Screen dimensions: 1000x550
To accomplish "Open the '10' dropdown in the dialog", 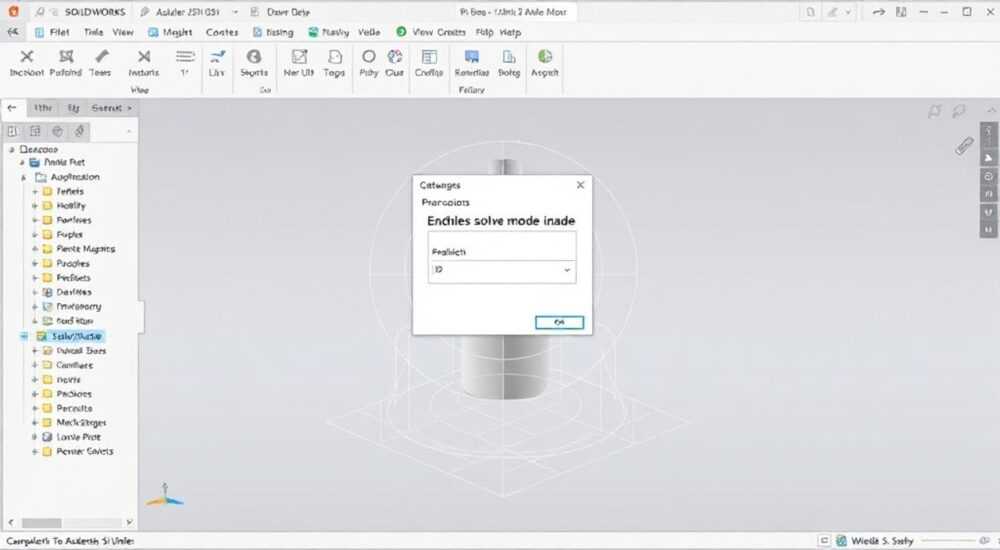I will [x=503, y=271].
